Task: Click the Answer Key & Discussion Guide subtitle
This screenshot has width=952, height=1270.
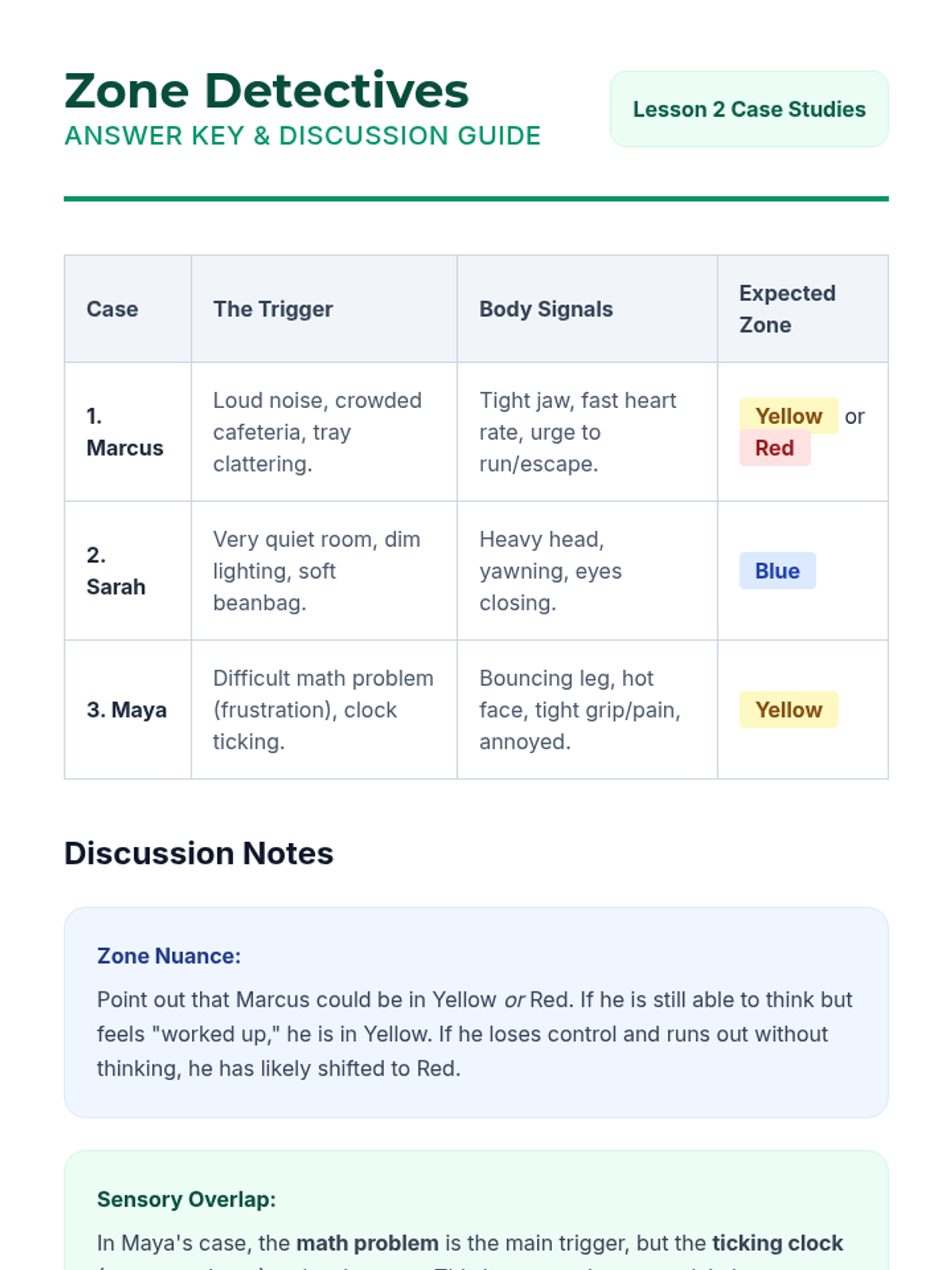Action: coord(302,137)
